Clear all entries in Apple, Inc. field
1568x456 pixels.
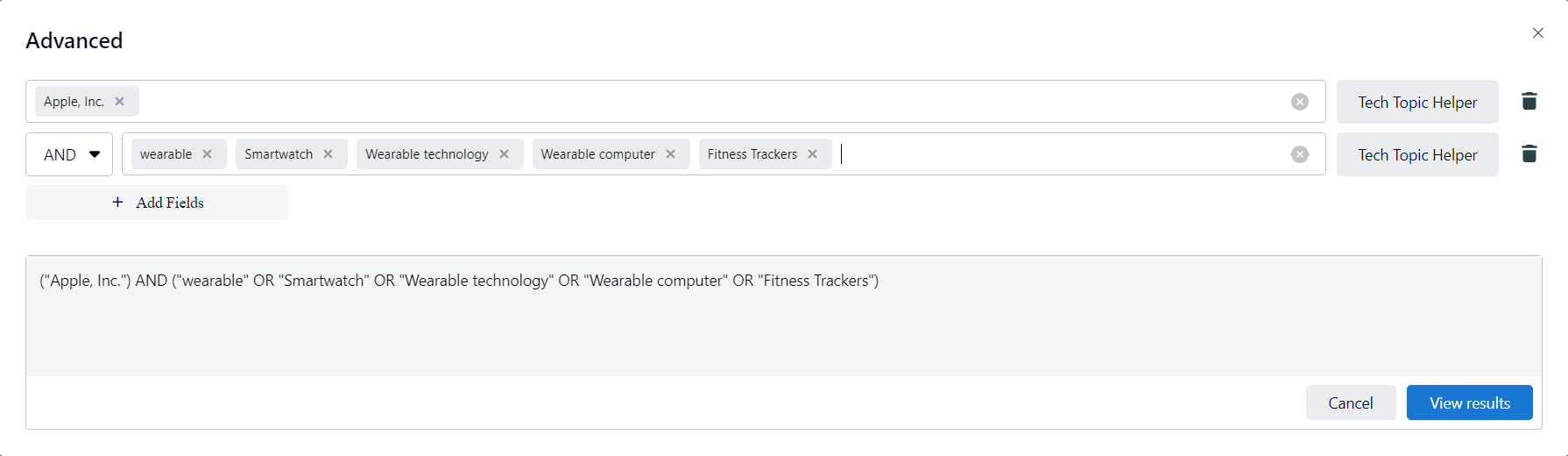pyautogui.click(x=1300, y=102)
